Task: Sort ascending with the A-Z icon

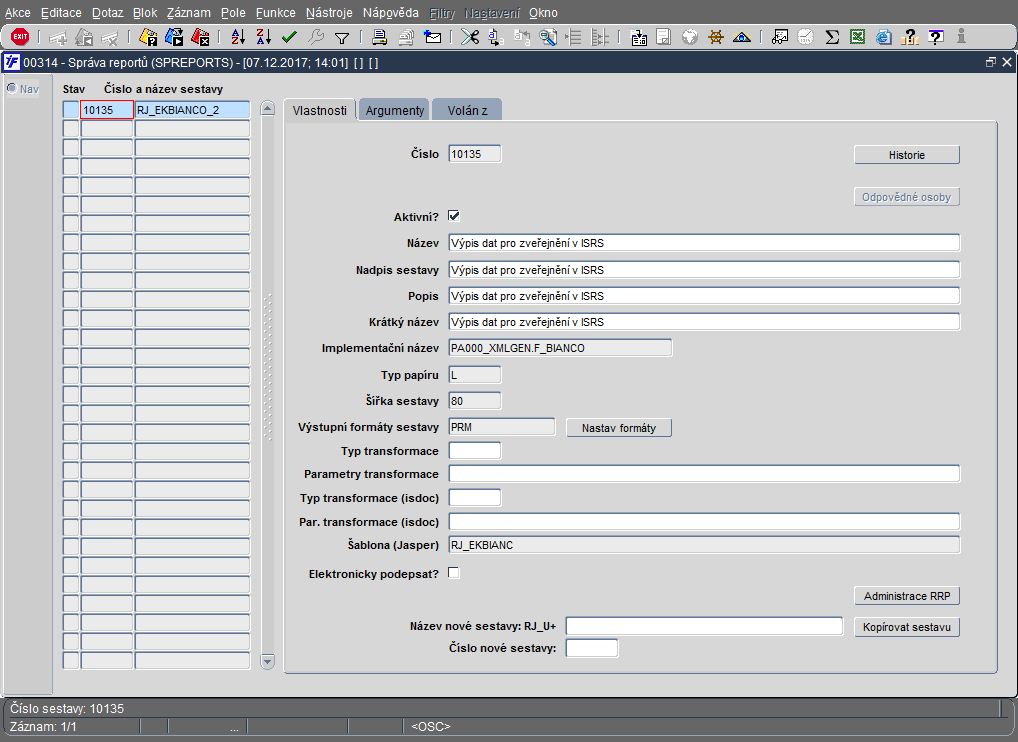Action: click(x=238, y=37)
